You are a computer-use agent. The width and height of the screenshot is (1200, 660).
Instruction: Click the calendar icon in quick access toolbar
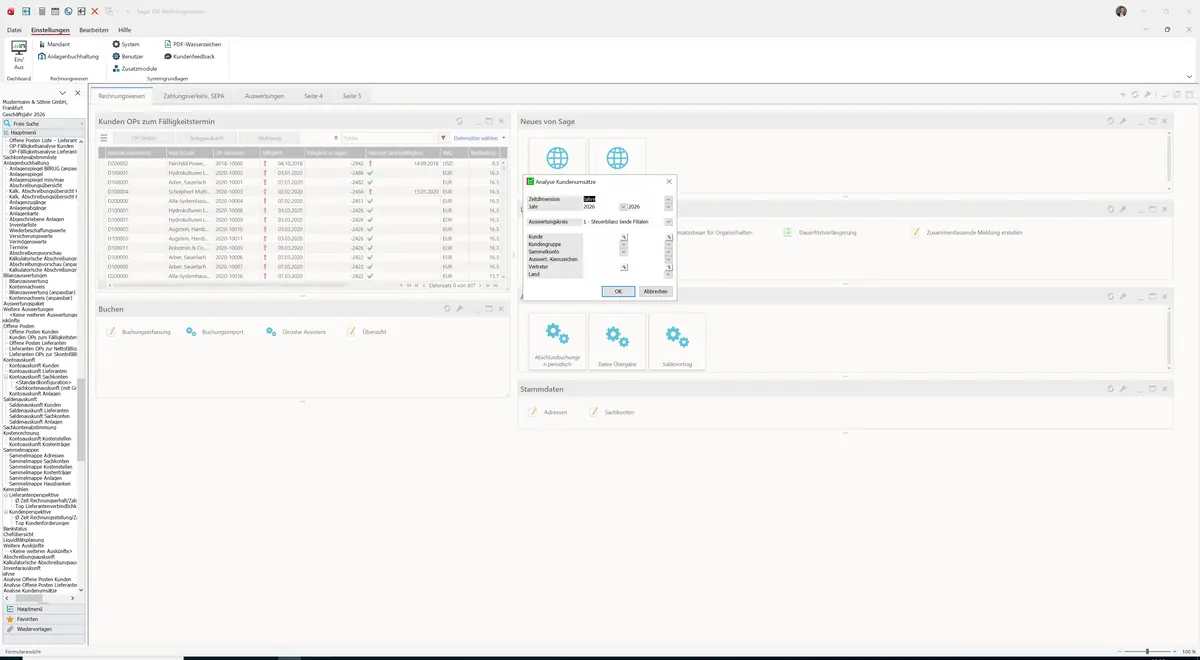[54, 11]
